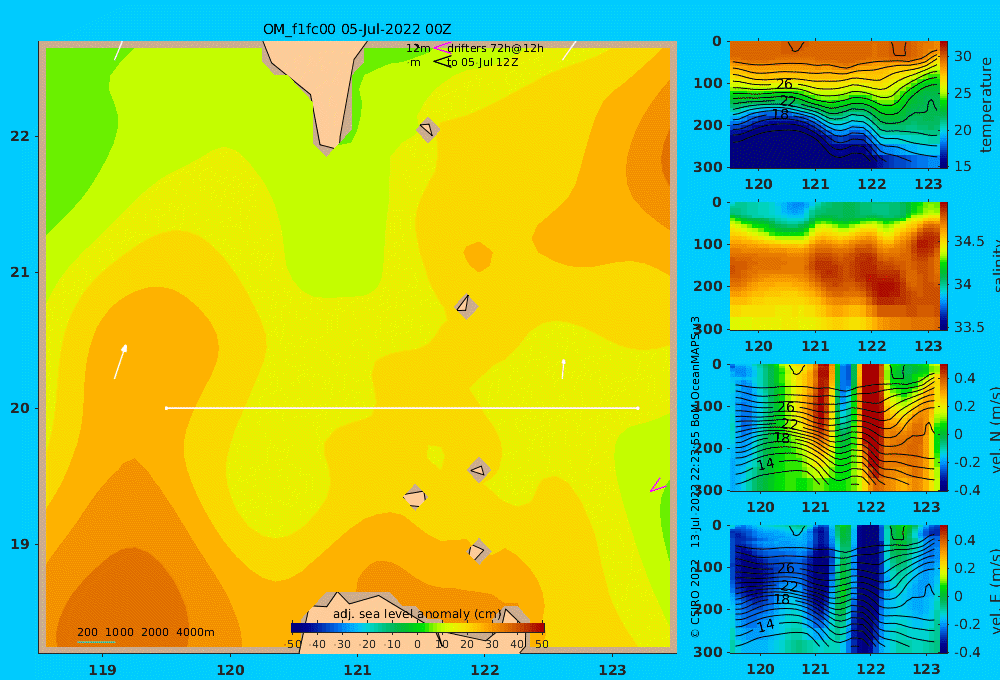Click the 100 depth tick of the salinity panel
Viewport: 1000px width, 680px height.
pyautogui.click(x=708, y=244)
